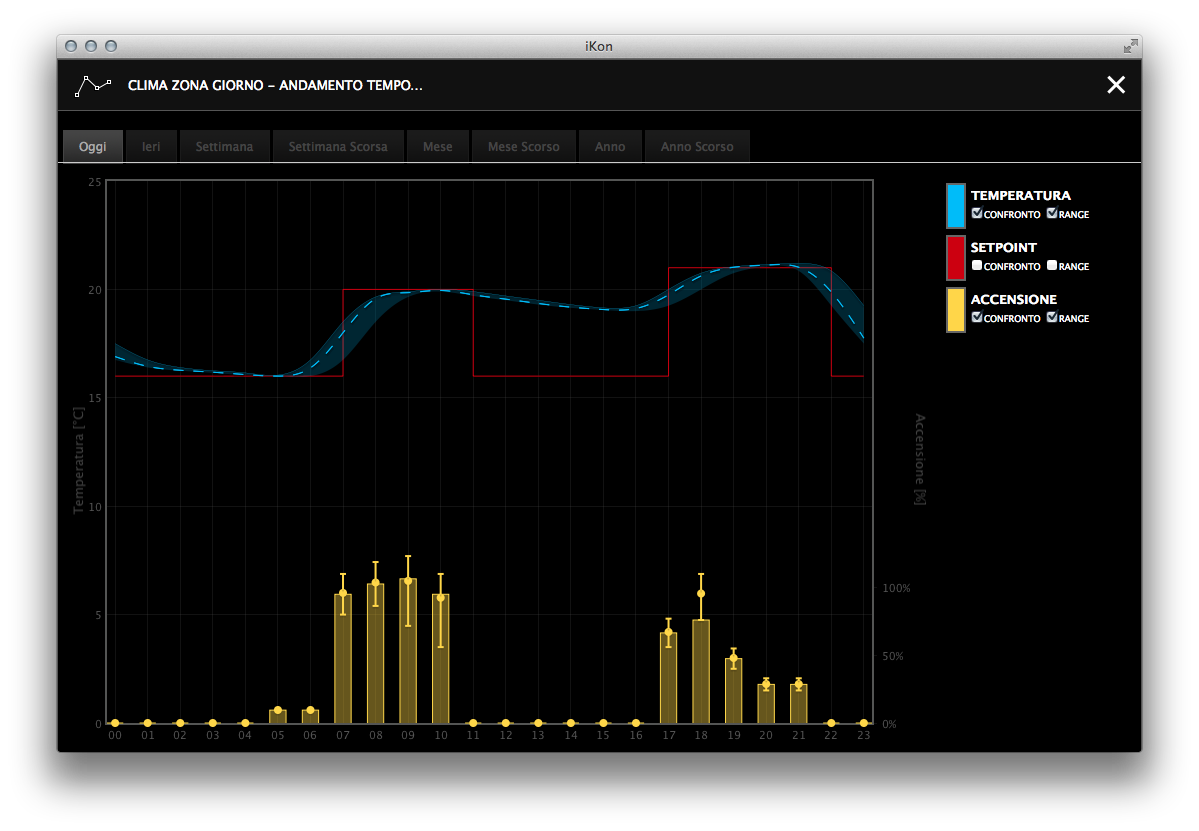Open the Settimana tab

click(224, 146)
